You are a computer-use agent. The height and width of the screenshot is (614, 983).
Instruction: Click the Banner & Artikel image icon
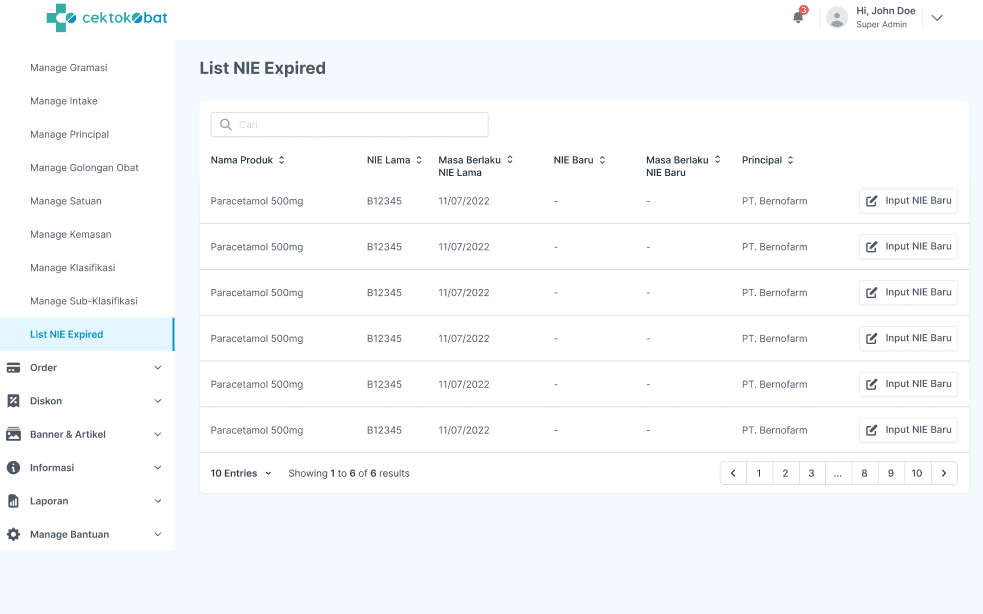[13, 434]
